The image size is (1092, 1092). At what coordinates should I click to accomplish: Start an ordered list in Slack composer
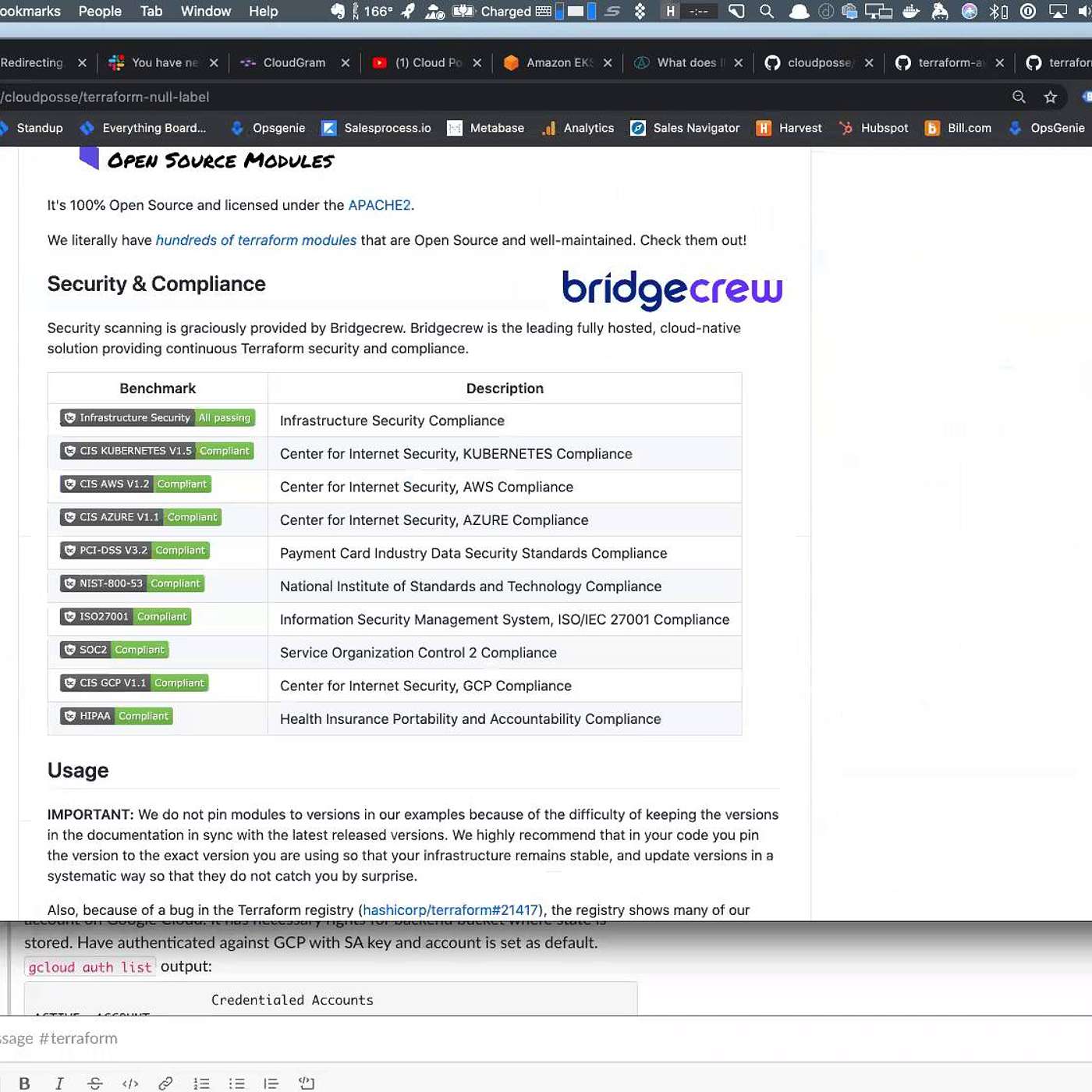pos(201,1083)
